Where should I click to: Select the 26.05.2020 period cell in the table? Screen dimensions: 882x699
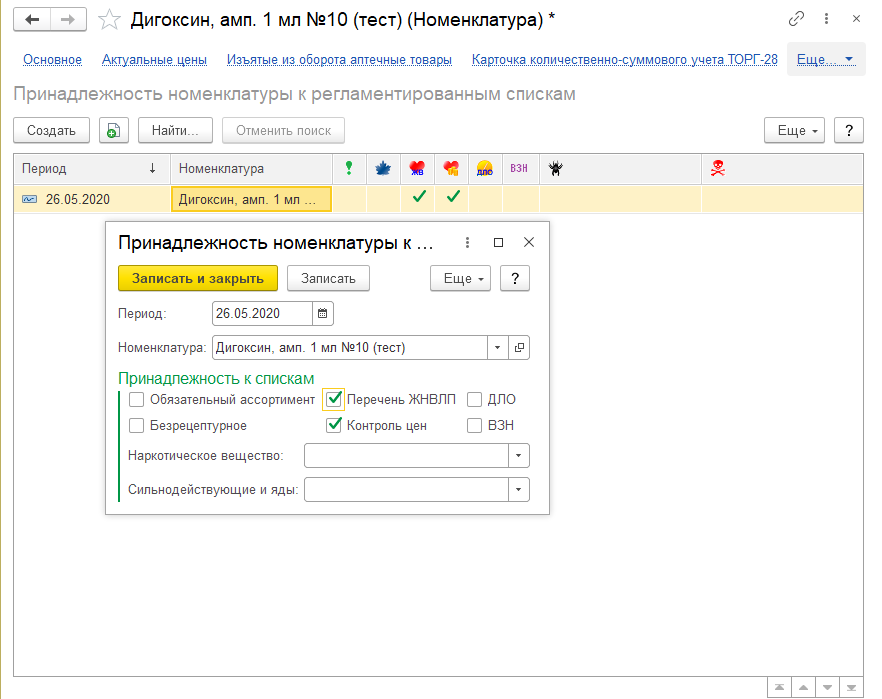pyautogui.click(x=92, y=199)
